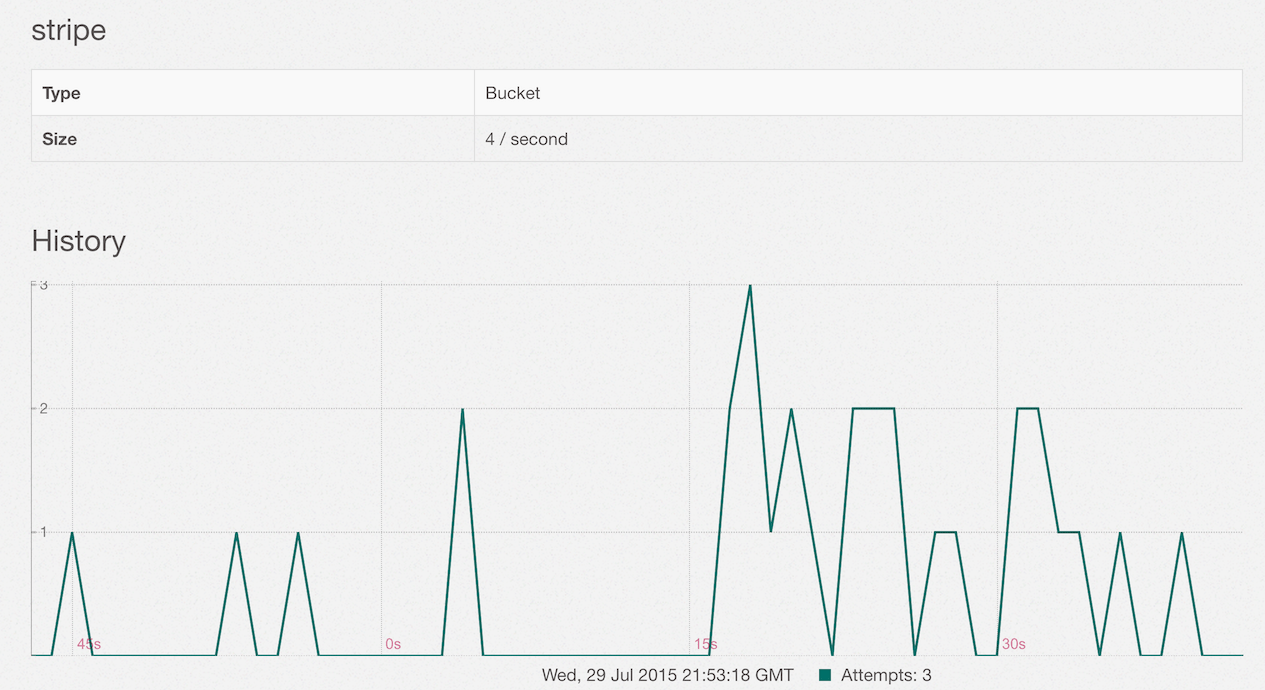Select the 0s time marker label
The width and height of the screenshot is (1265, 690).
[x=393, y=644]
